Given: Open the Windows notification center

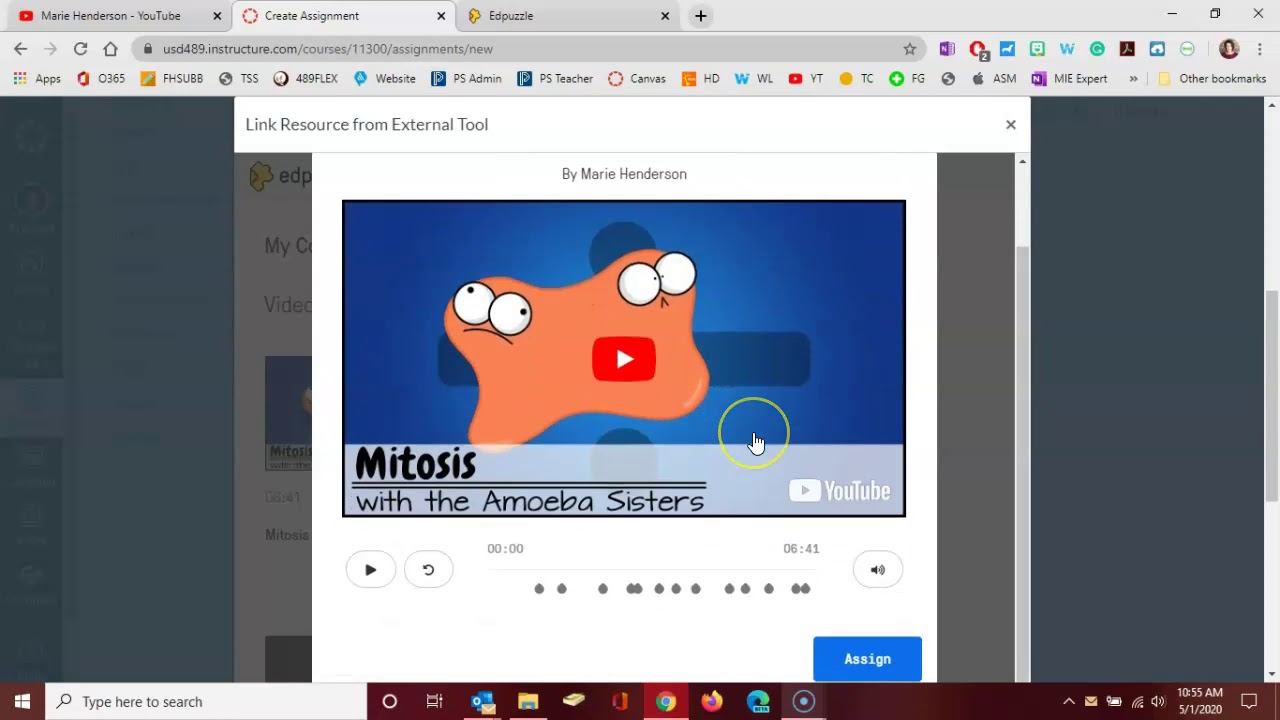Looking at the screenshot, I should pos(1249,701).
